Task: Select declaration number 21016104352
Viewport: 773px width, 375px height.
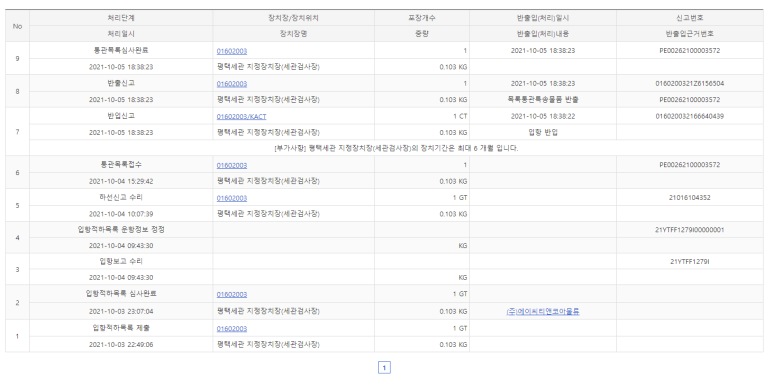Action: pyautogui.click(x=690, y=198)
